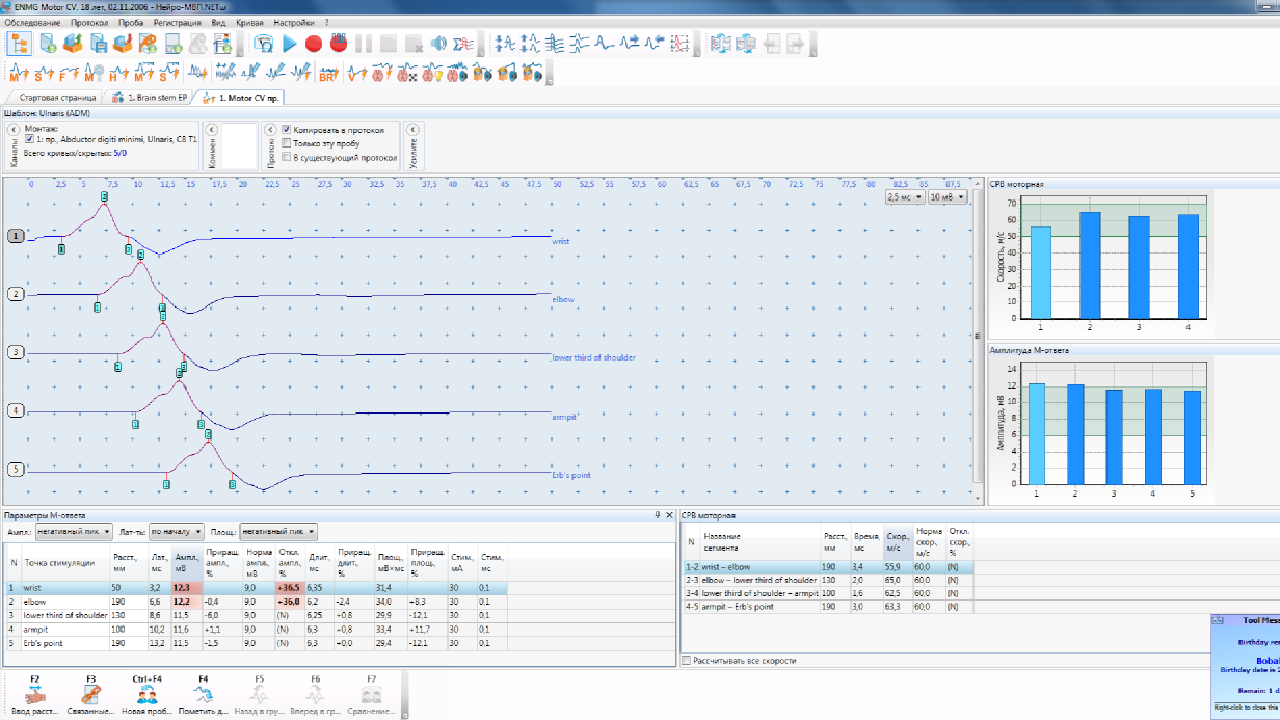This screenshot has height=720, width=1280.
Task: Click the V-wave test icon
Action: pyautogui.click(x=356, y=72)
